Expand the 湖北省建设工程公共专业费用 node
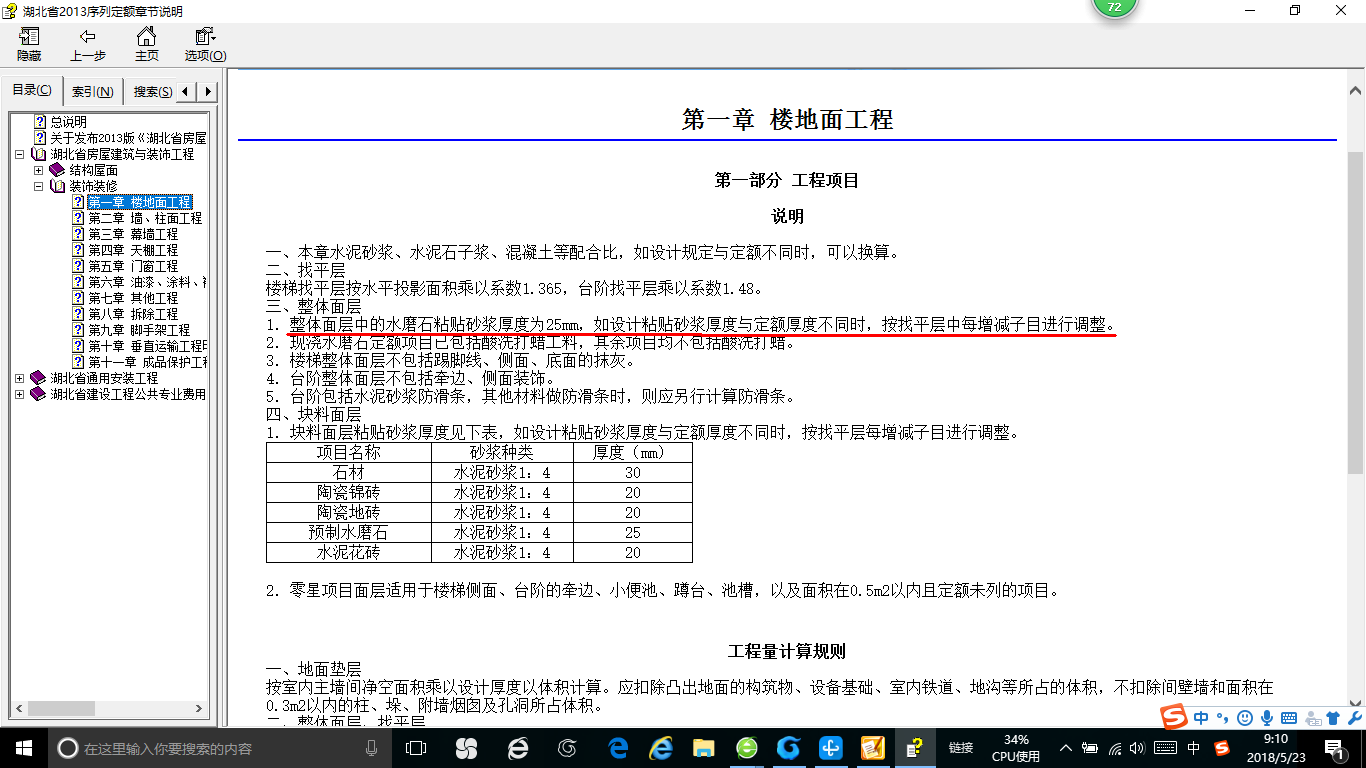The width and height of the screenshot is (1366, 768). [20, 394]
